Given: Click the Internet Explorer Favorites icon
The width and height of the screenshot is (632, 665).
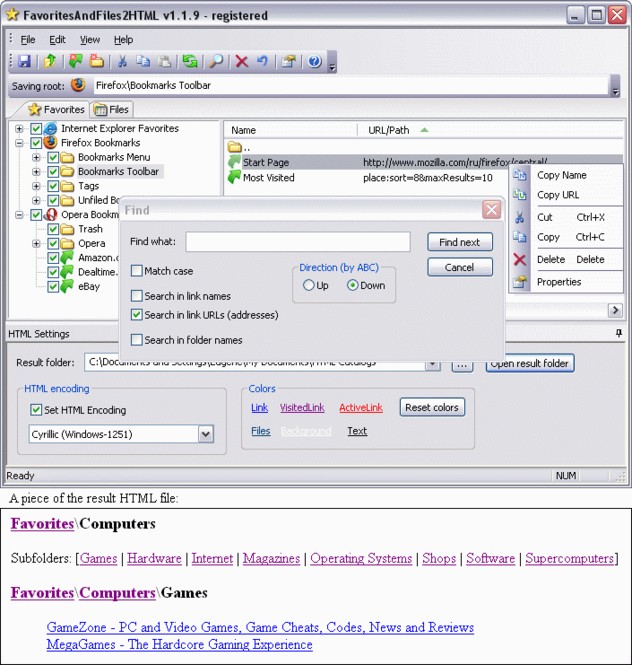Looking at the screenshot, I should (x=50, y=128).
